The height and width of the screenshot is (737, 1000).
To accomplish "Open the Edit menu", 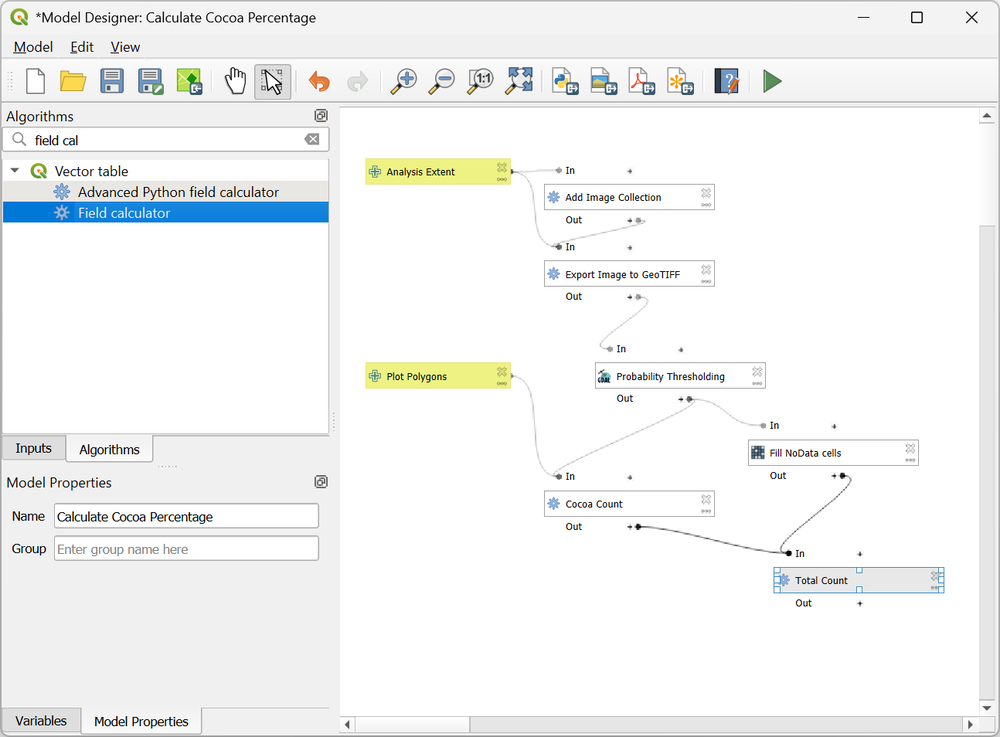I will tap(82, 47).
